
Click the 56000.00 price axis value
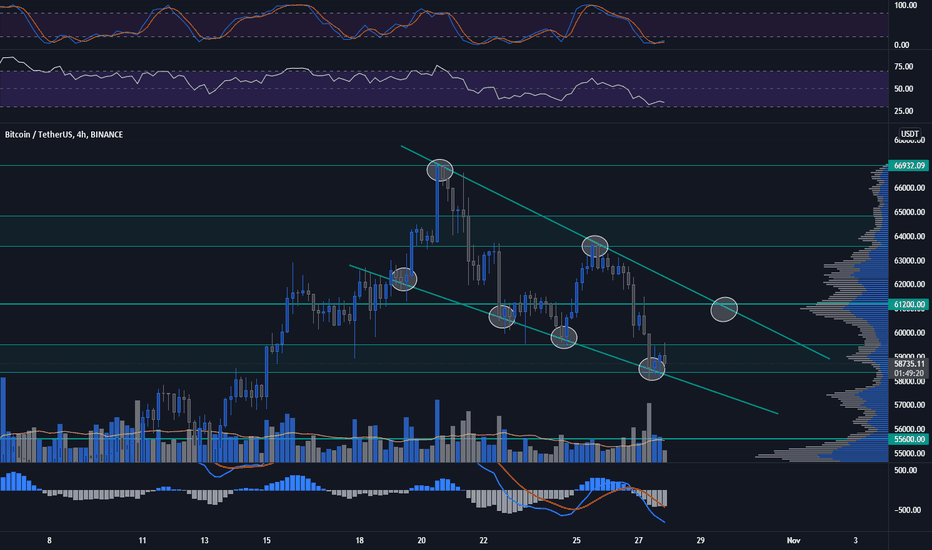click(909, 429)
